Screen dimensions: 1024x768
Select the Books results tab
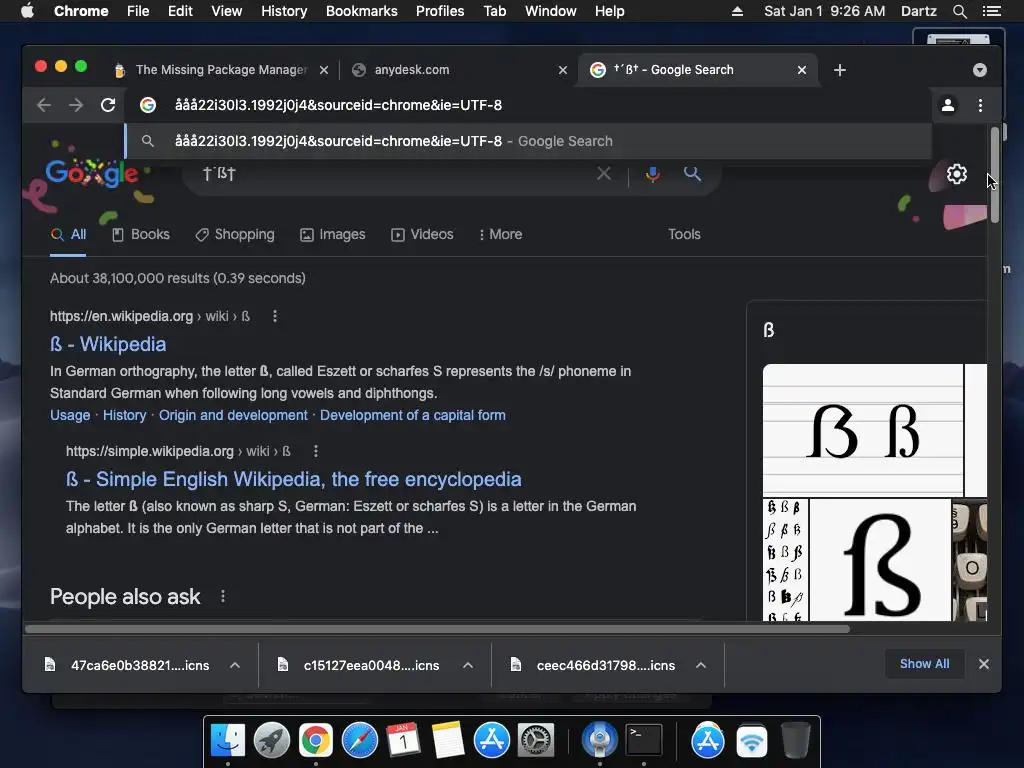(x=141, y=234)
